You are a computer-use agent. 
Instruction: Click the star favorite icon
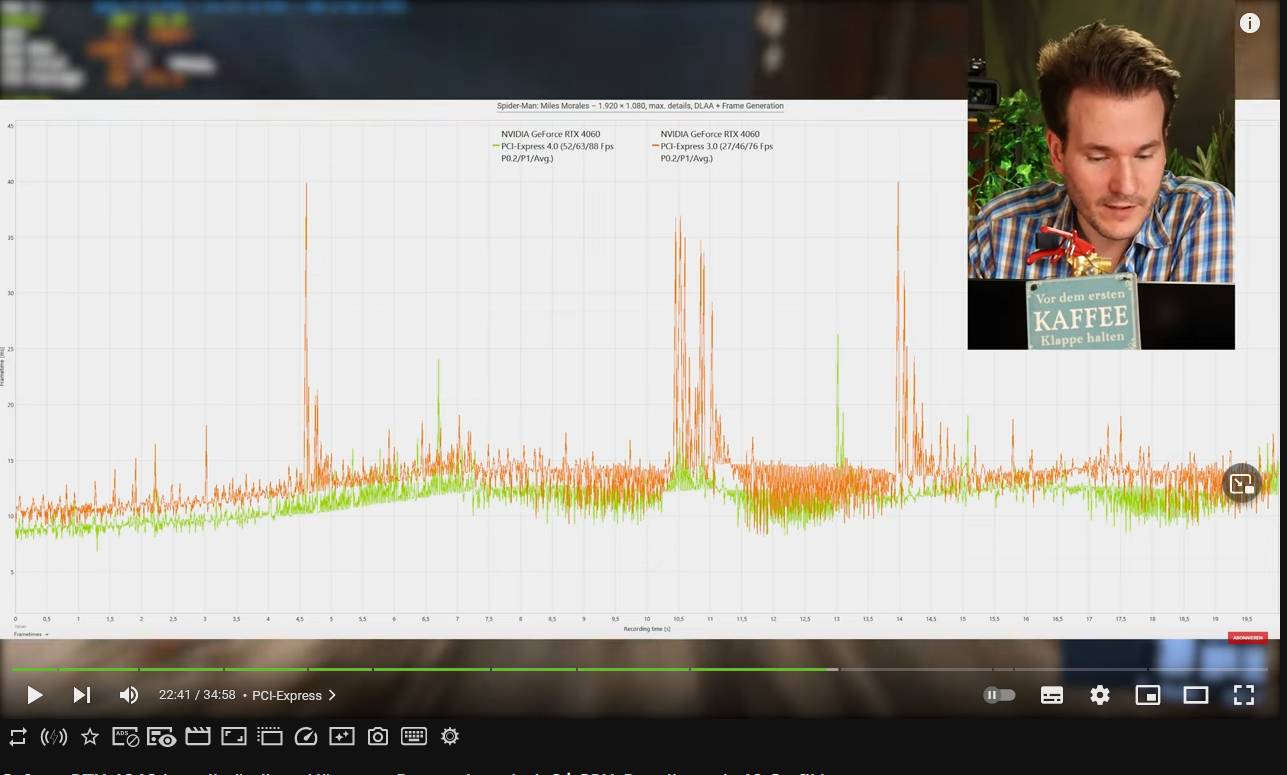[90, 737]
